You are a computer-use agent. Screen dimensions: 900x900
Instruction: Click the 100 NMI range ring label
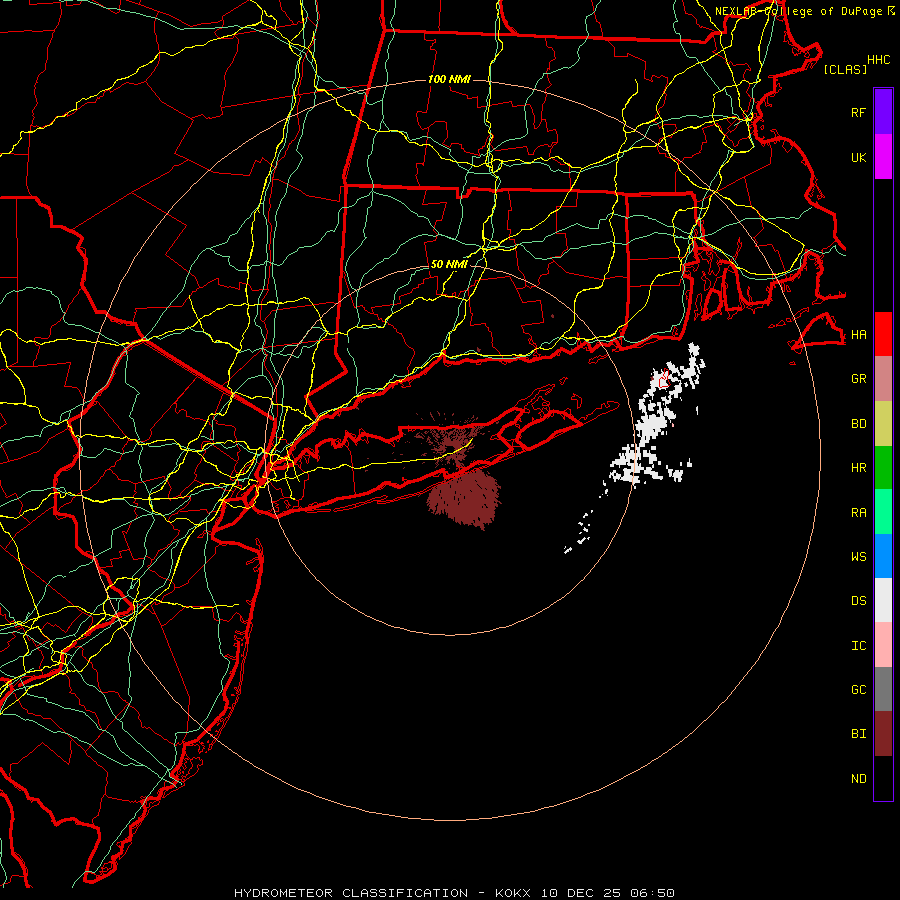[449, 79]
